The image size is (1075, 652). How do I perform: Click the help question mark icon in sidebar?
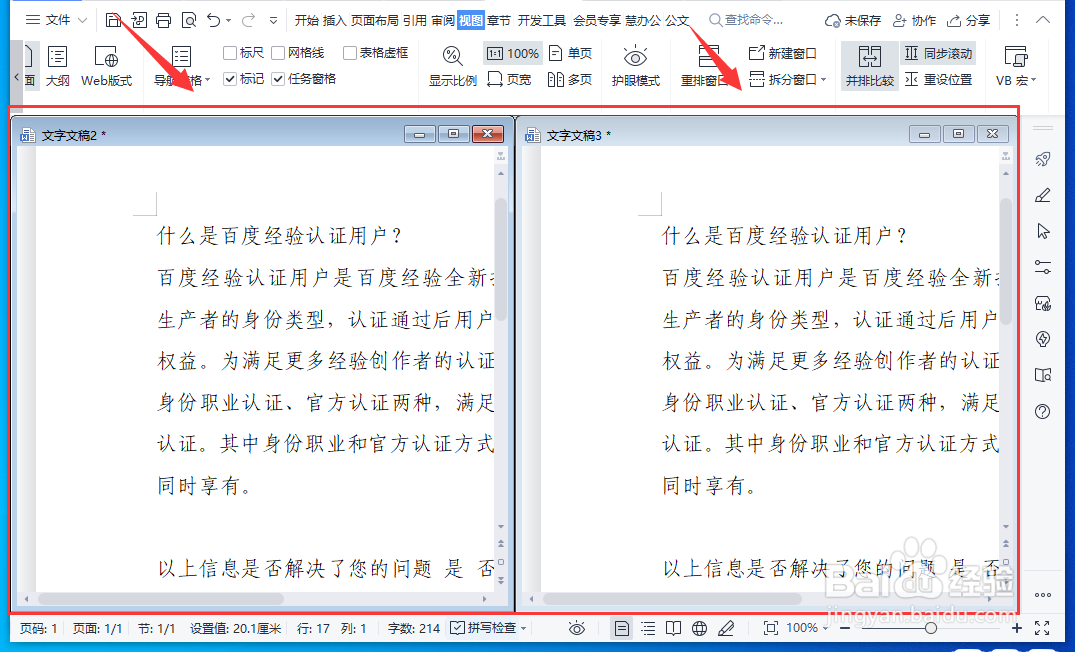(1043, 411)
